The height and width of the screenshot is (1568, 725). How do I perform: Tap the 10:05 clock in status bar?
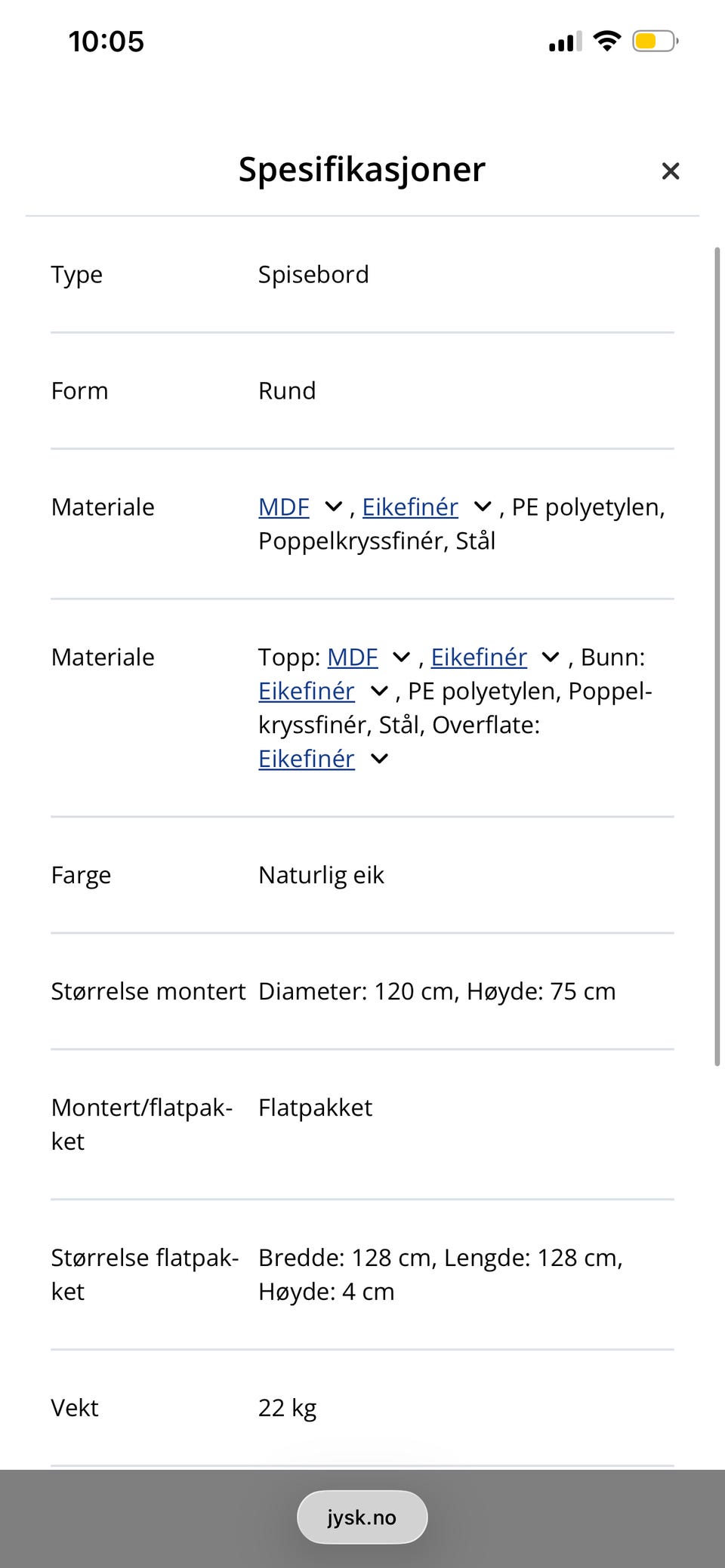(106, 42)
